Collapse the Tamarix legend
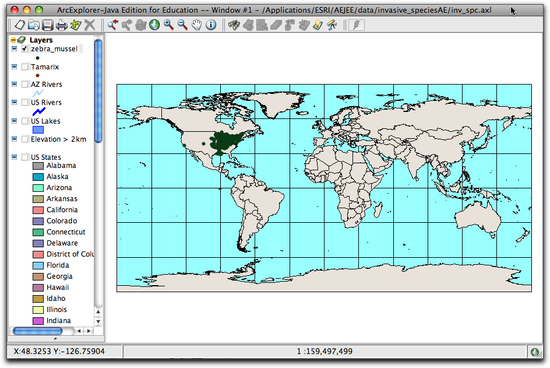Screen dimensions: 550x368 (14, 67)
